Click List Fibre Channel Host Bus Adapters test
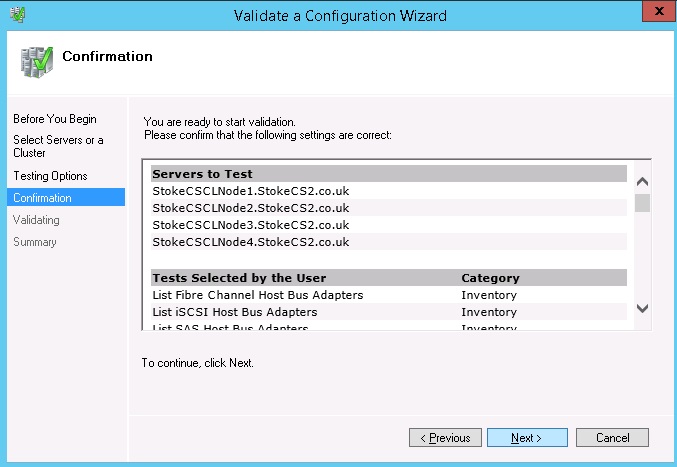 (257, 295)
